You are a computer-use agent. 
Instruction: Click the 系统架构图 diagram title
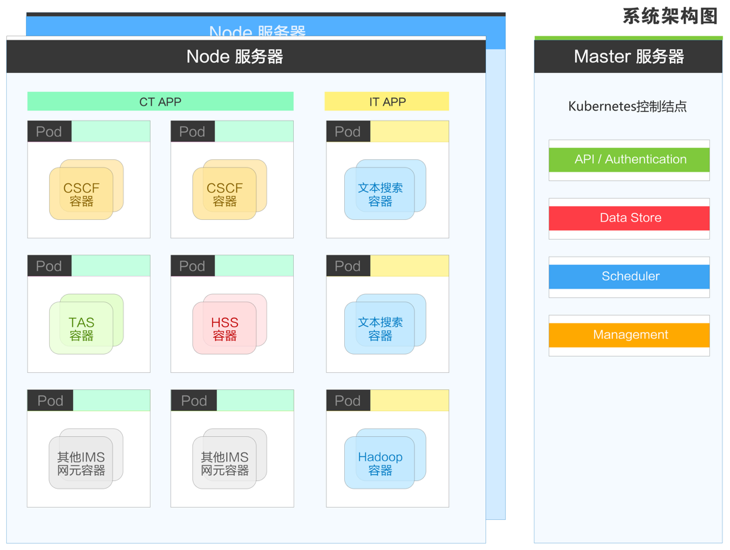(670, 16)
